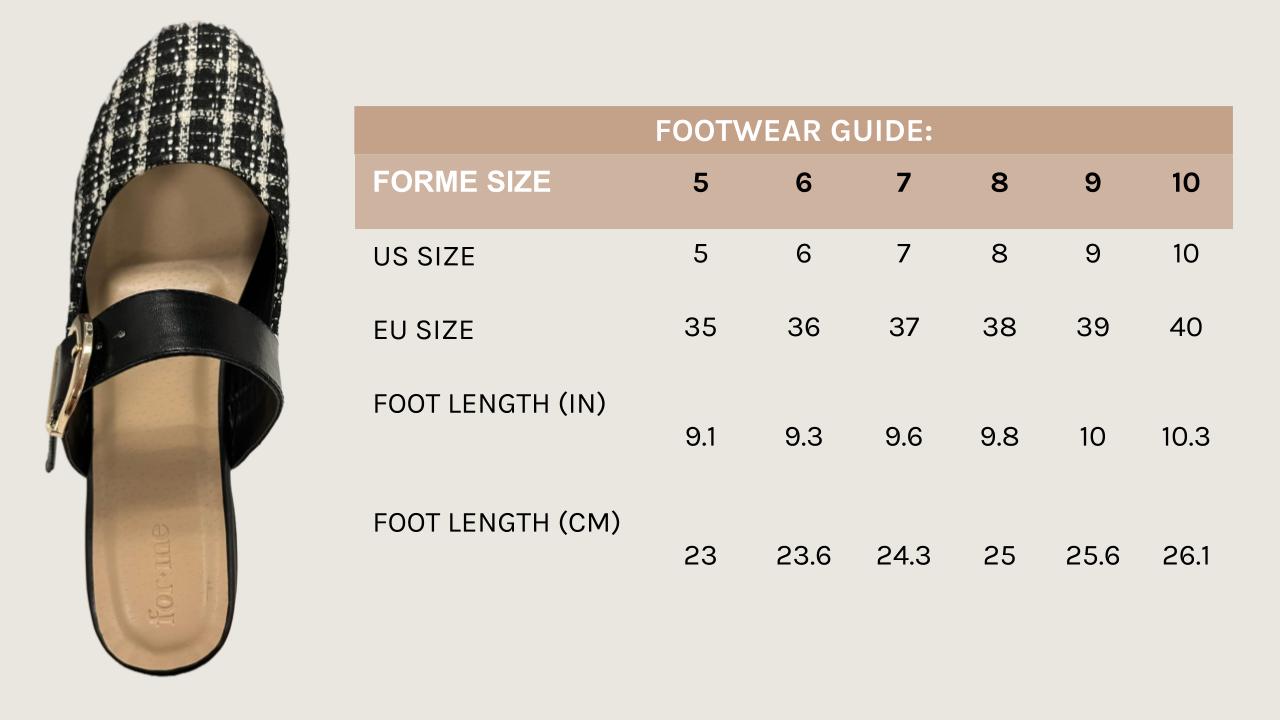Click the 10.3 inch foot length value

click(1186, 437)
